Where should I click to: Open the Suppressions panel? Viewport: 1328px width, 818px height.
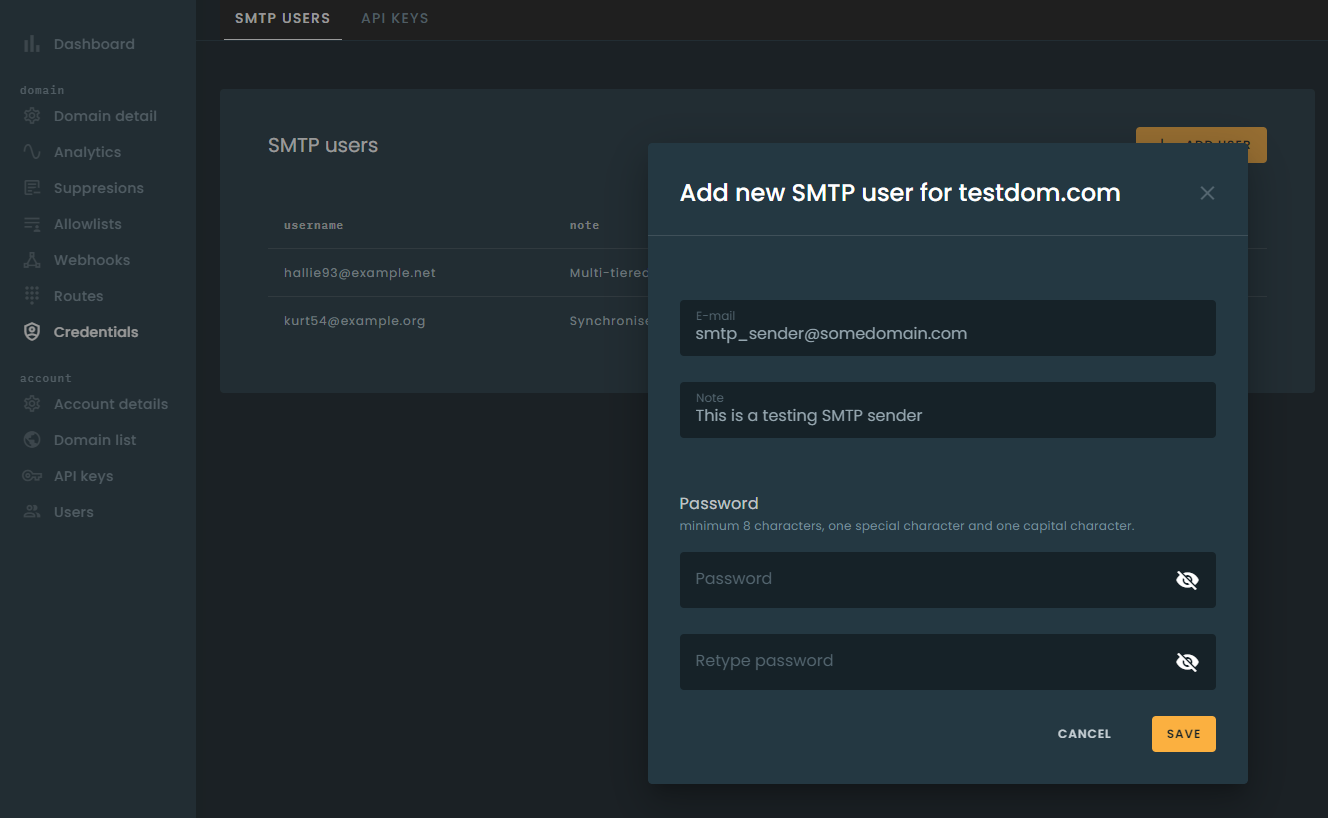(96, 187)
